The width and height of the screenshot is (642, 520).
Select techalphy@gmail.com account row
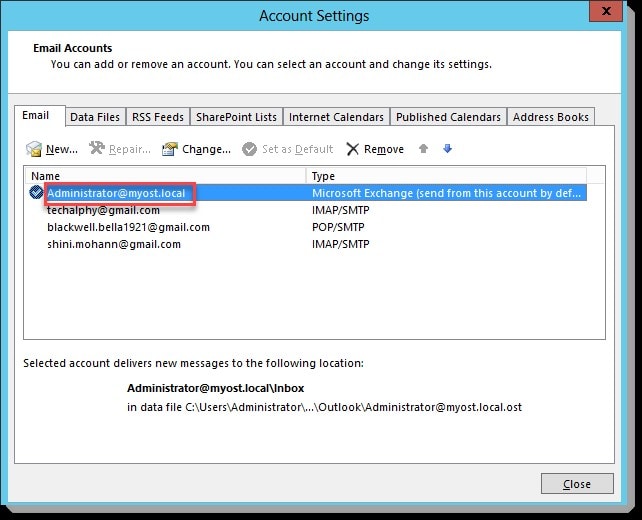click(x=308, y=210)
